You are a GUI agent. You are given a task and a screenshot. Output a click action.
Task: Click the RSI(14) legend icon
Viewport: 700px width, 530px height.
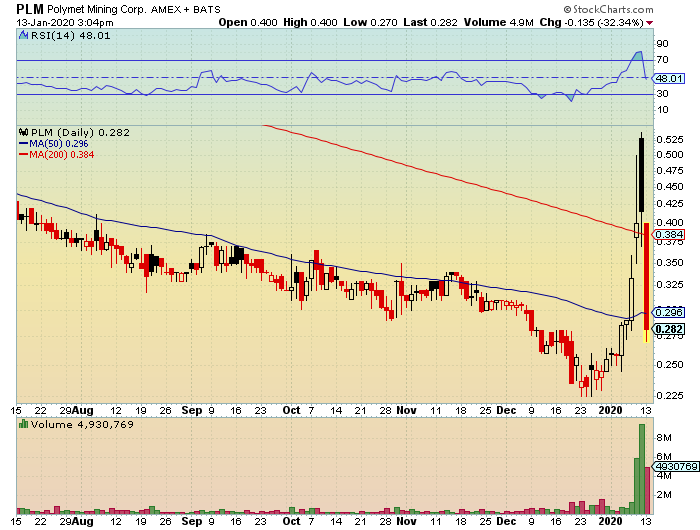(24, 35)
